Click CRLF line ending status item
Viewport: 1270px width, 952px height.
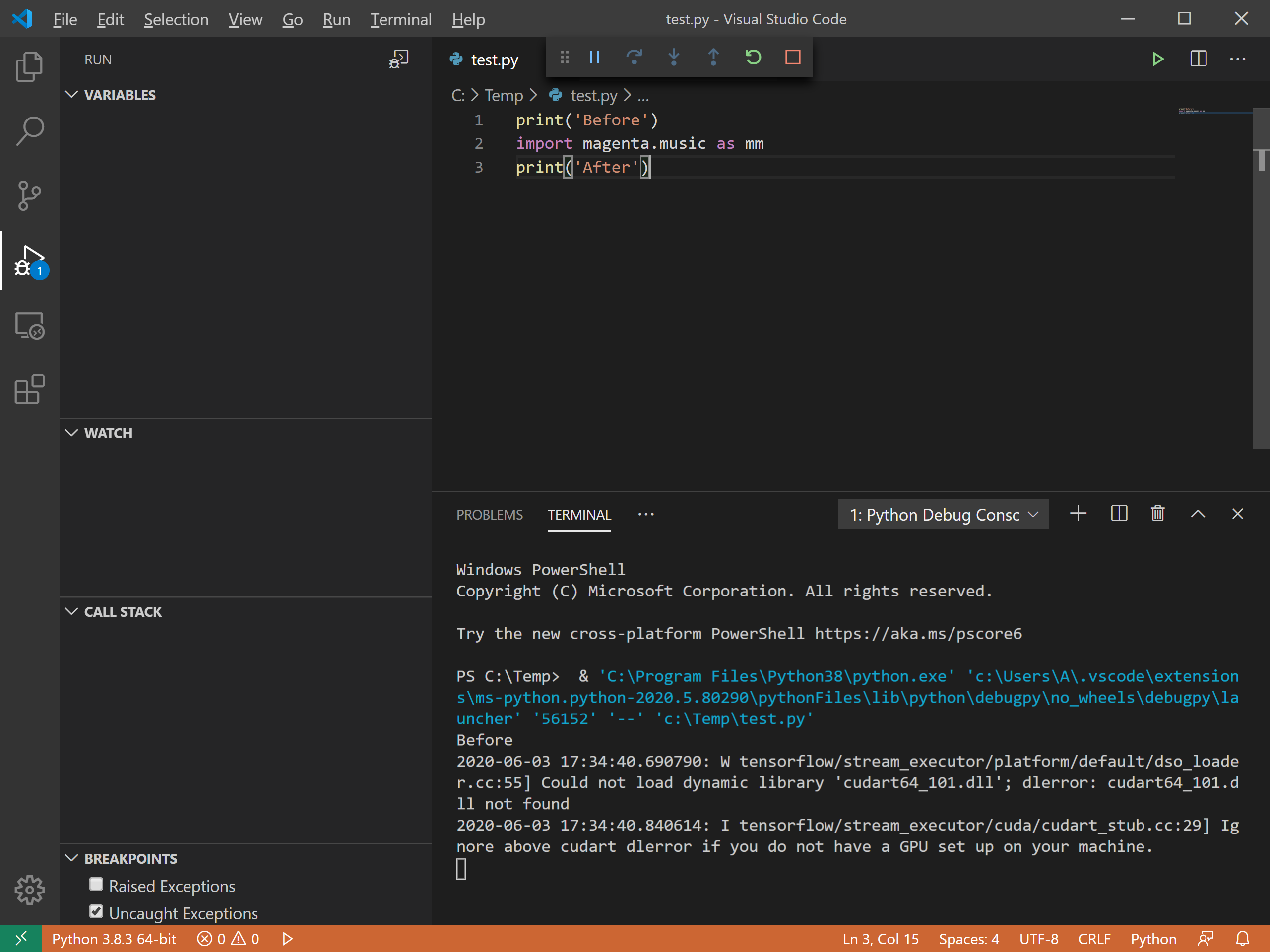click(x=1094, y=939)
